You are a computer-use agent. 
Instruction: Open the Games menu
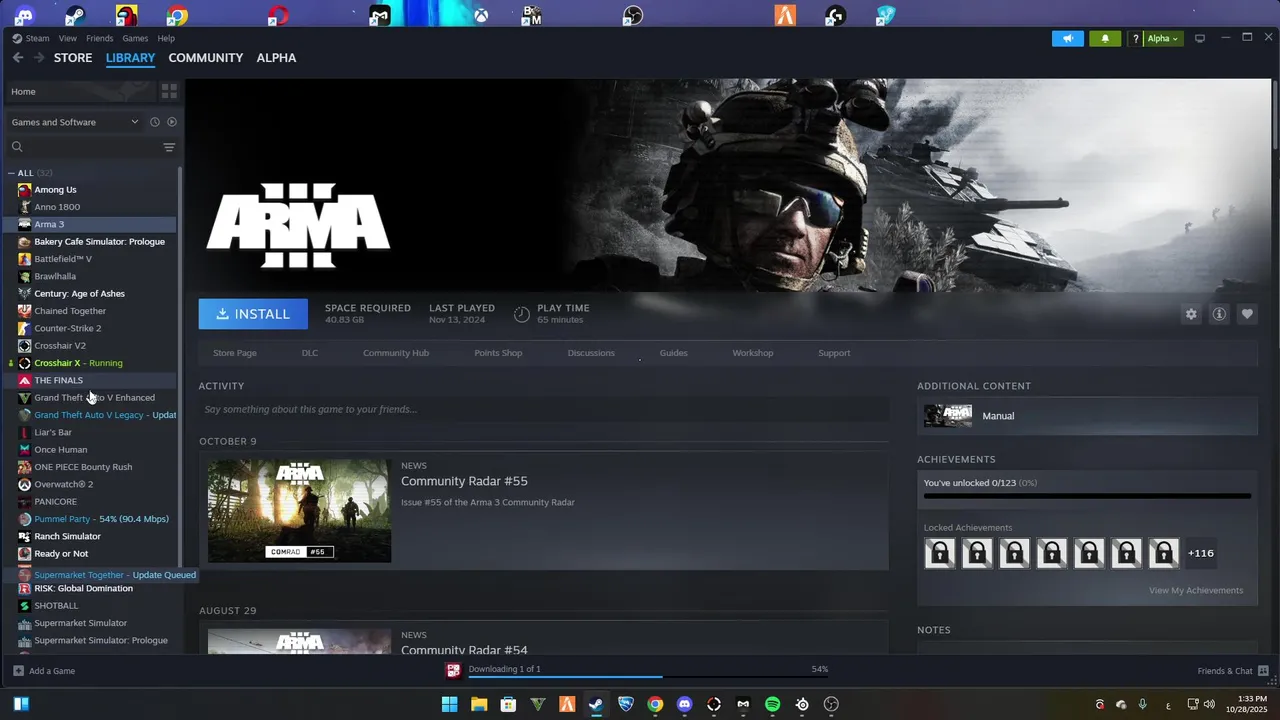pos(135,38)
